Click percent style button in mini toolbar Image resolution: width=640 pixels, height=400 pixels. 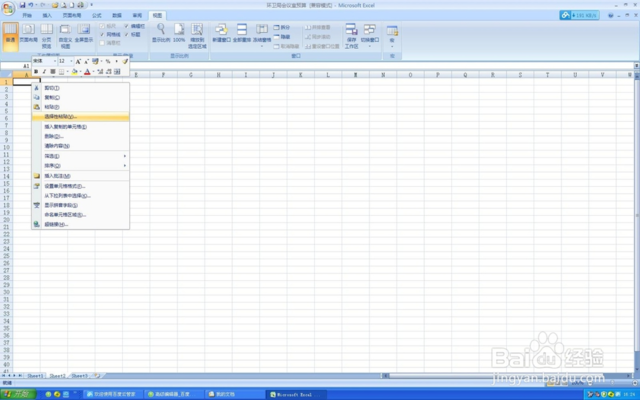click(x=108, y=61)
